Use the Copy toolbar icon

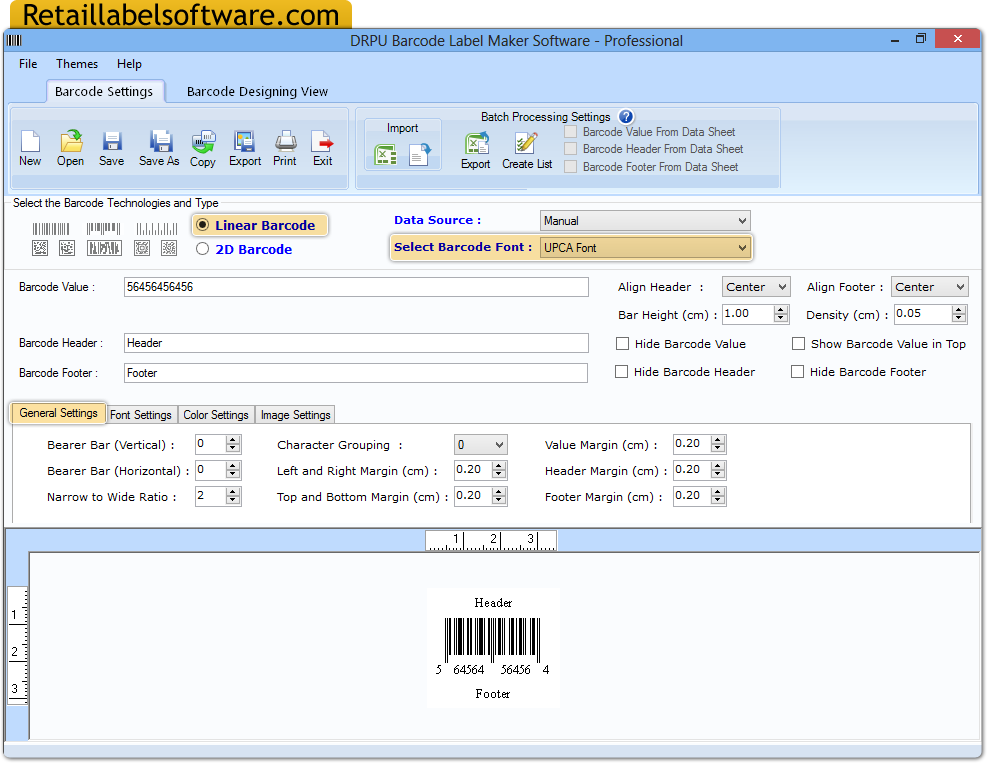coord(203,148)
